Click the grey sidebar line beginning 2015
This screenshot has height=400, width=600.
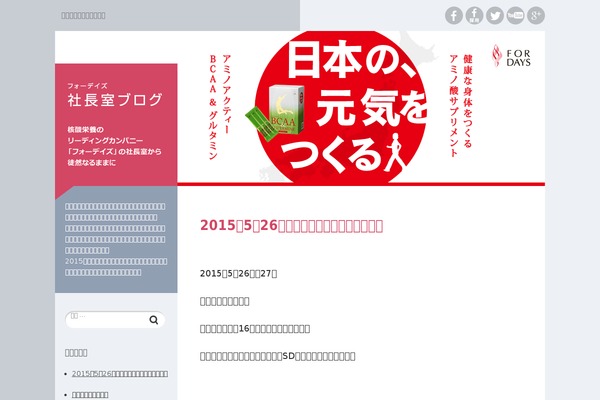click(x=116, y=261)
